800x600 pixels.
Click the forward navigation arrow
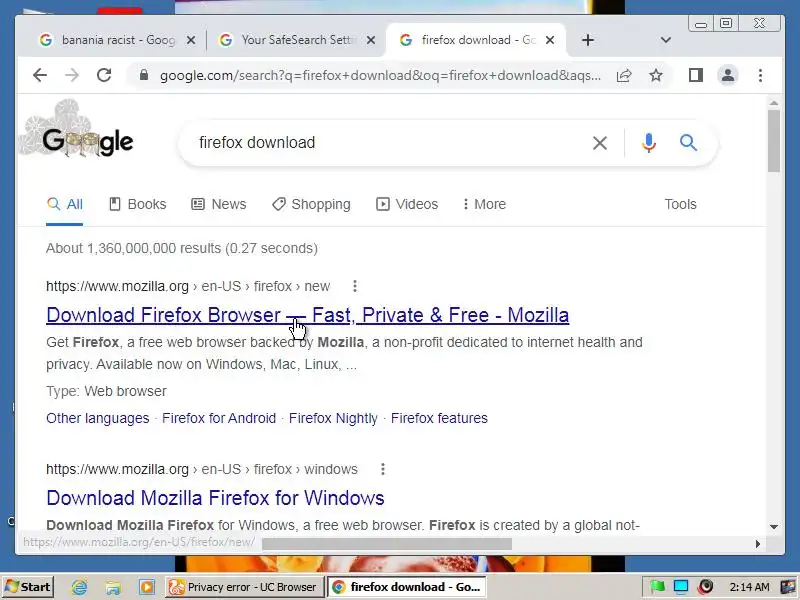click(72, 76)
